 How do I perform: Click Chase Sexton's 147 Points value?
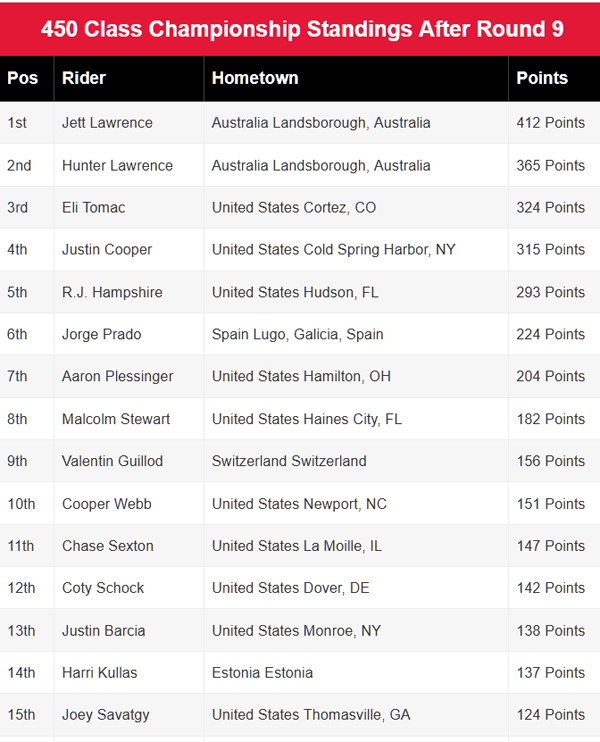click(550, 546)
